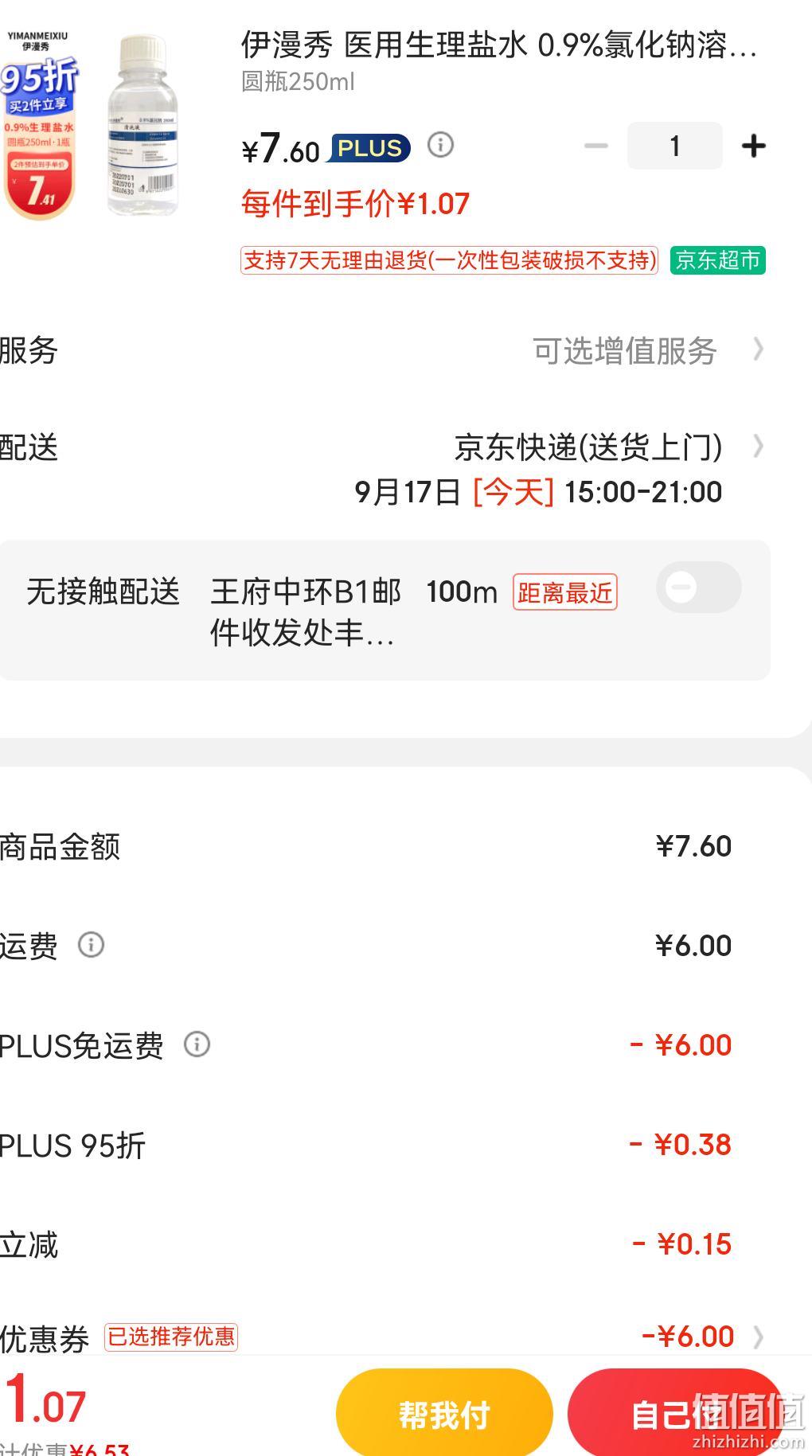Image resolution: width=812 pixels, height=1456 pixels.
Task: Tap the blue PLUS badge
Action: (369, 148)
